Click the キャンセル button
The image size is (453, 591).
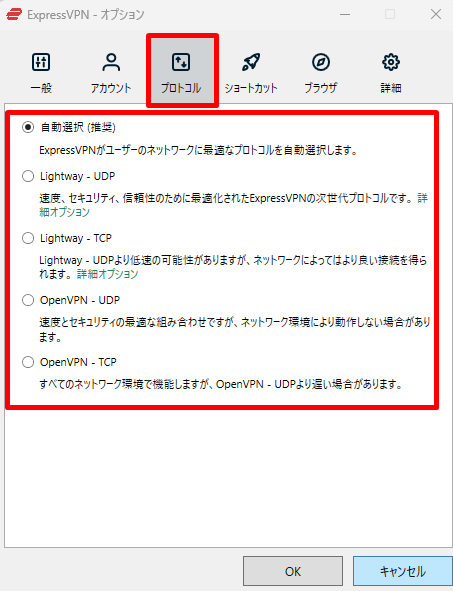pos(403,571)
